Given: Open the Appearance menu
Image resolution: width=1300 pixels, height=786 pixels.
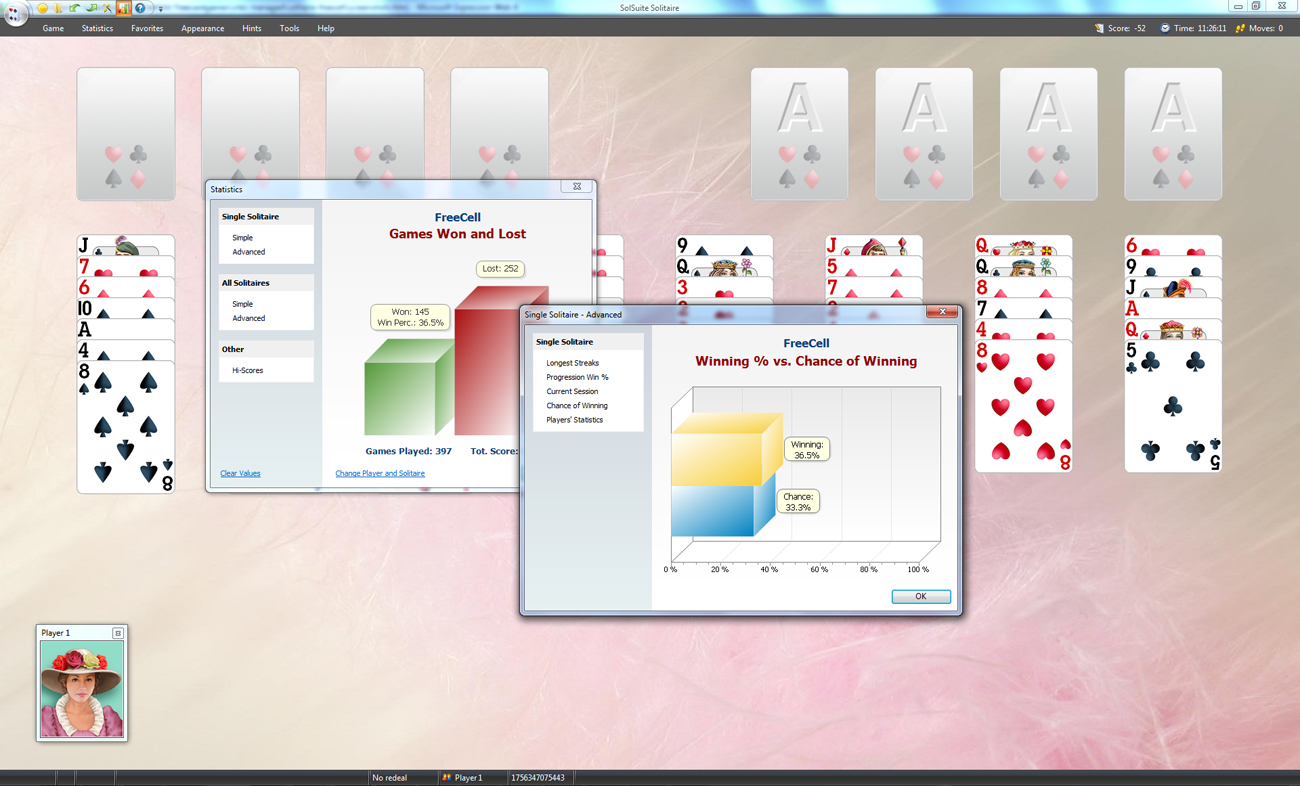Looking at the screenshot, I should click(x=202, y=28).
